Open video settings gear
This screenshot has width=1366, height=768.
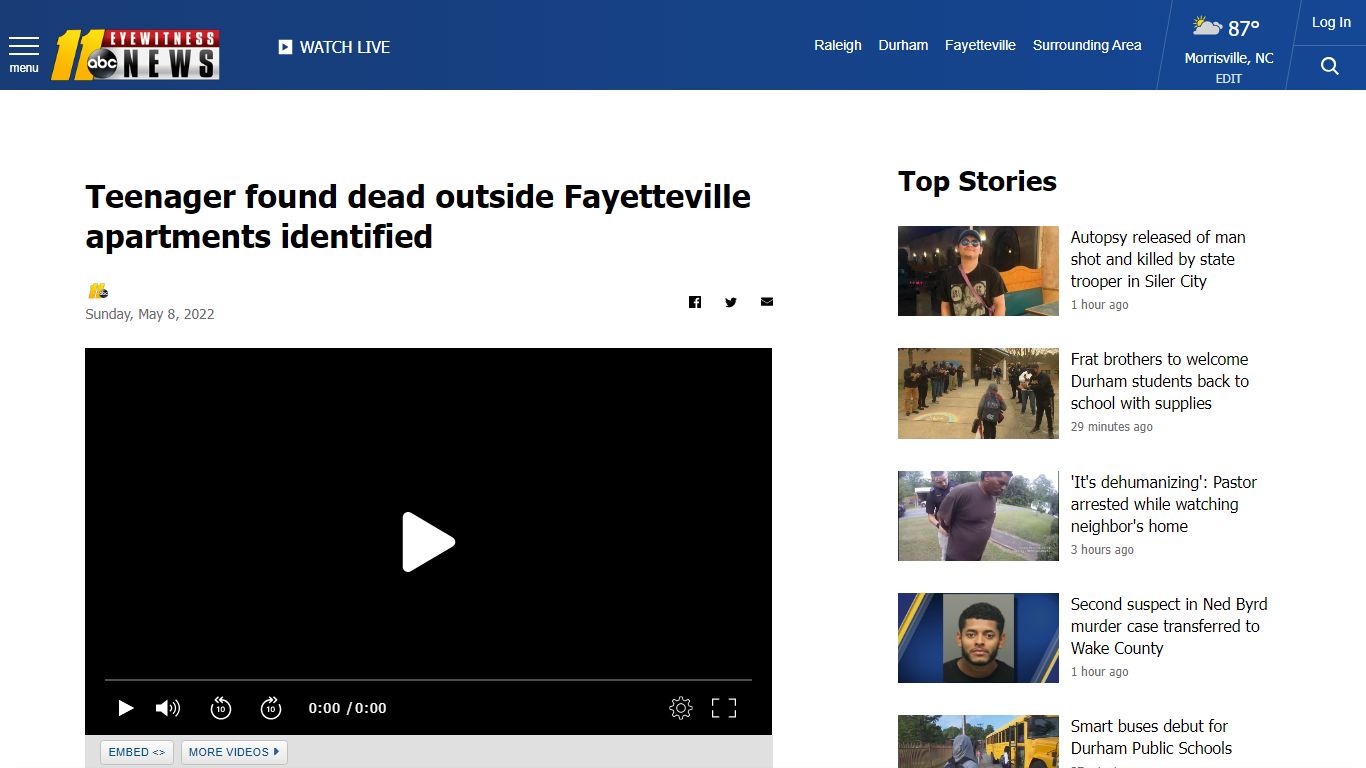click(681, 708)
